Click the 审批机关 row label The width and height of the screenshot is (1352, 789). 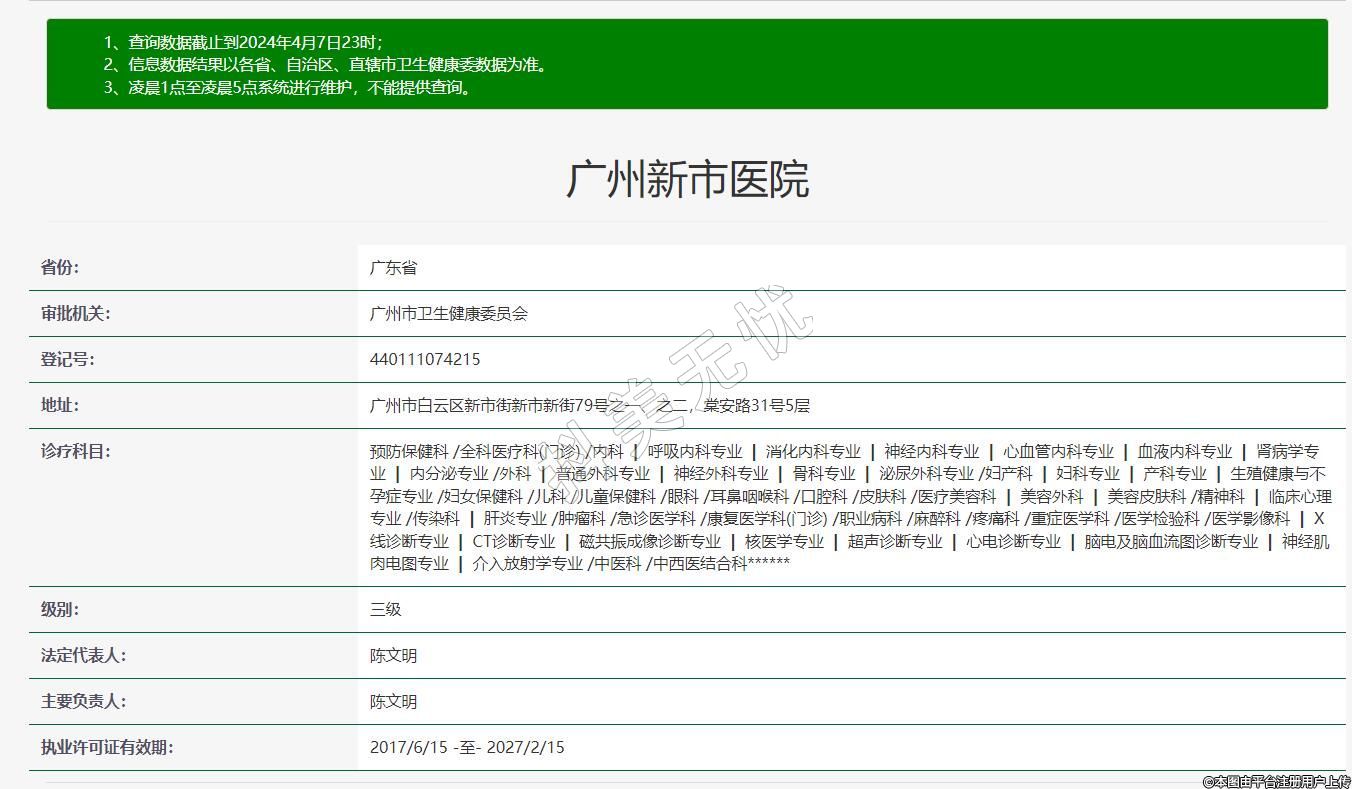pyautogui.click(x=75, y=314)
